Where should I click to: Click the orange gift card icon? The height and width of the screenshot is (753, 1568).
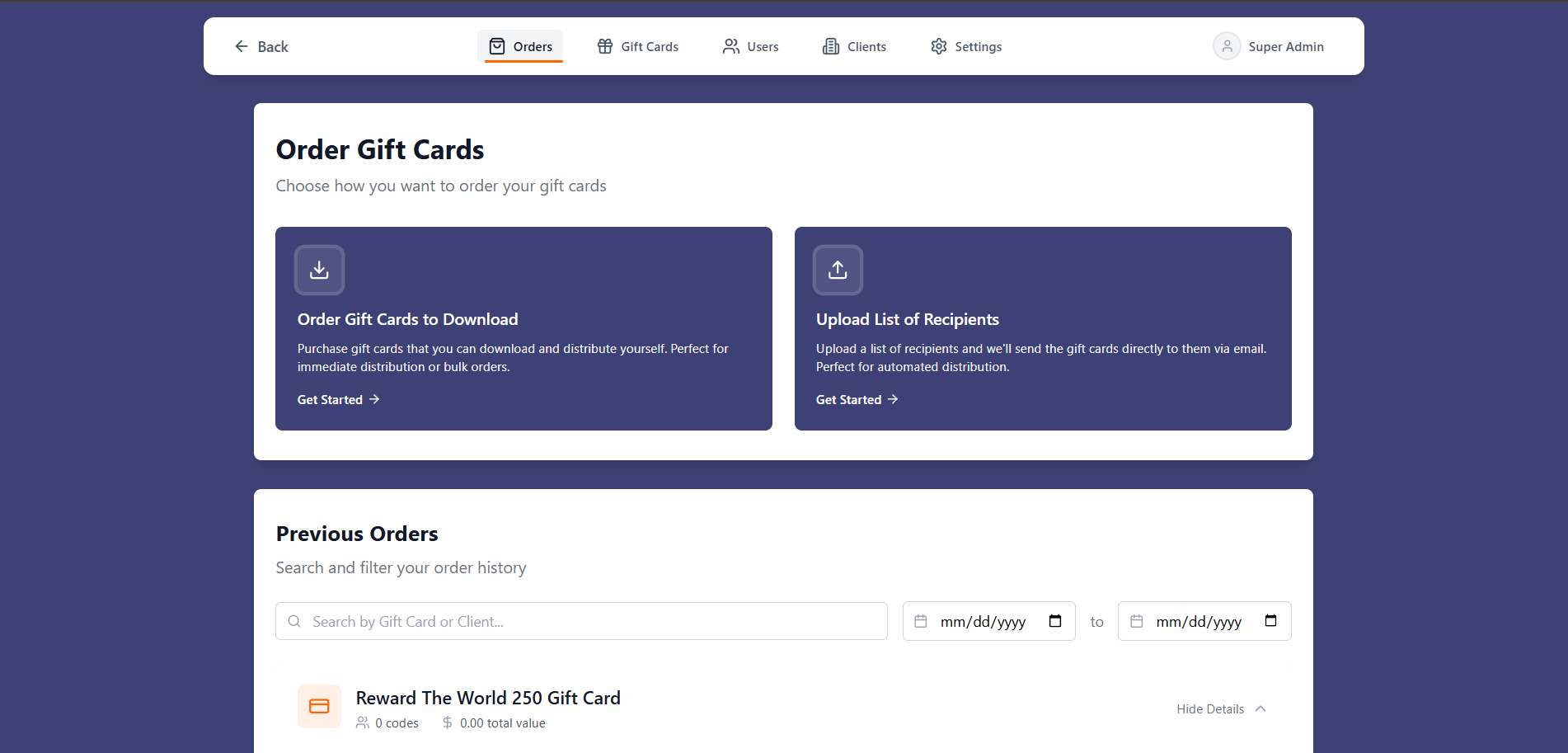(x=319, y=706)
